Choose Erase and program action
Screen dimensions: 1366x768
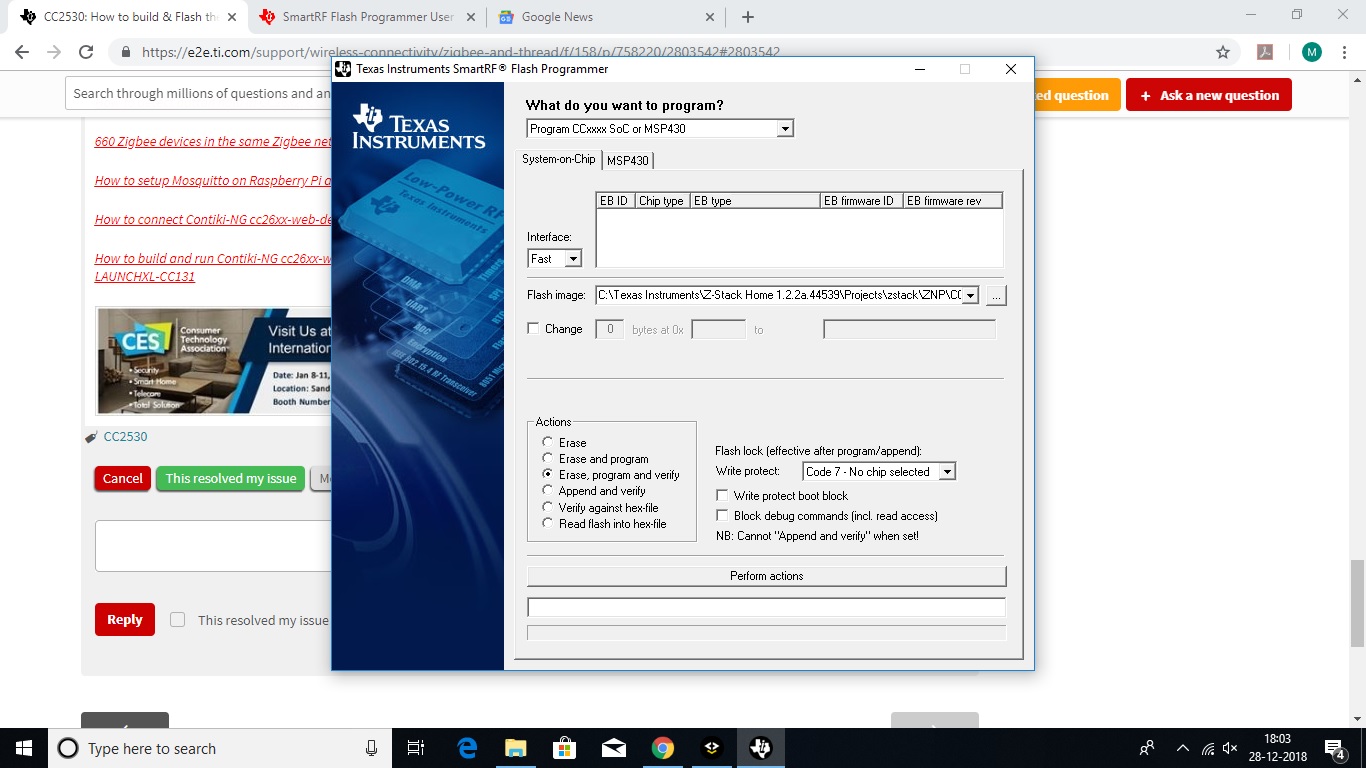(547, 458)
